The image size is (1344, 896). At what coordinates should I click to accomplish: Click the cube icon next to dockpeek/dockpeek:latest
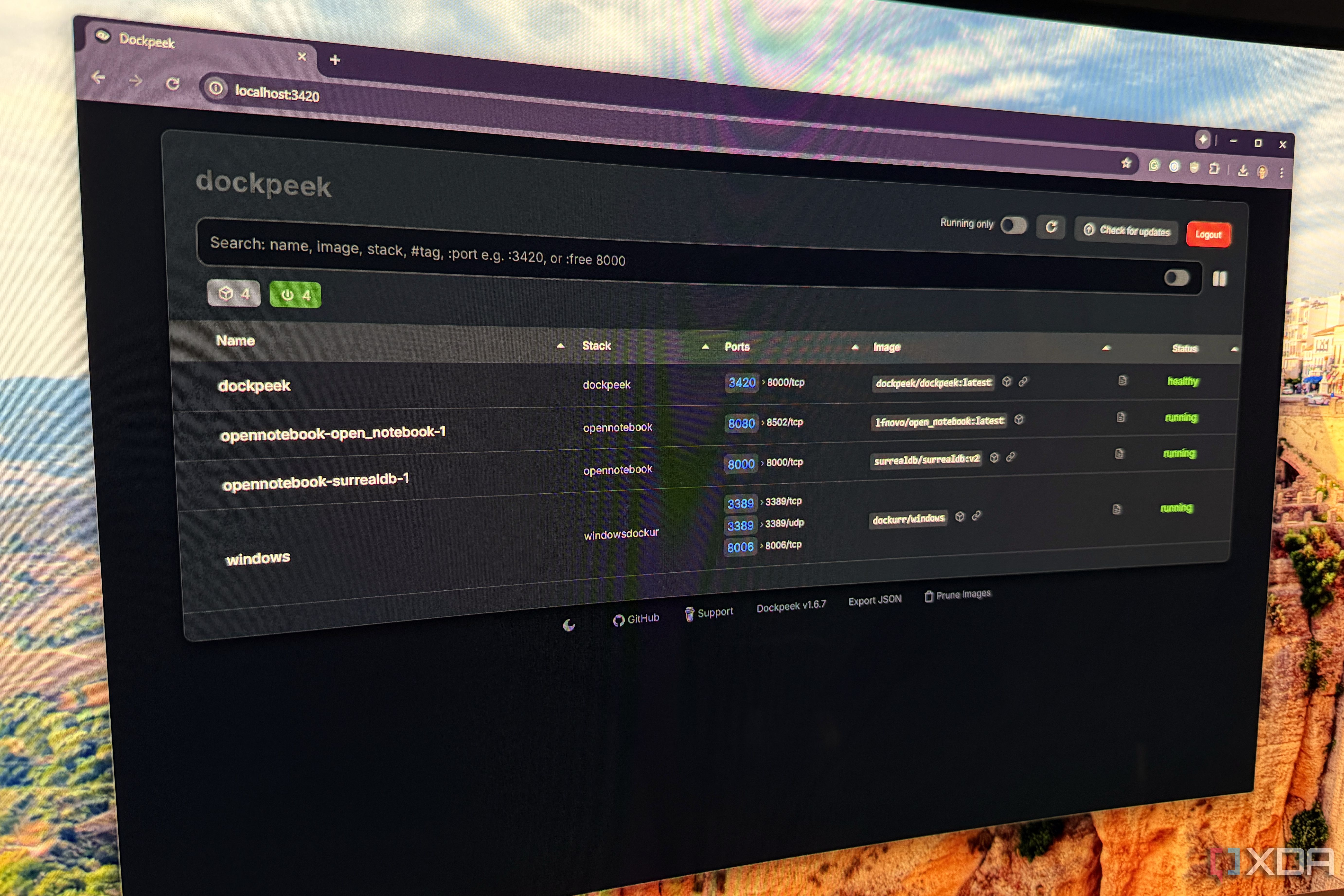pyautogui.click(x=1007, y=381)
